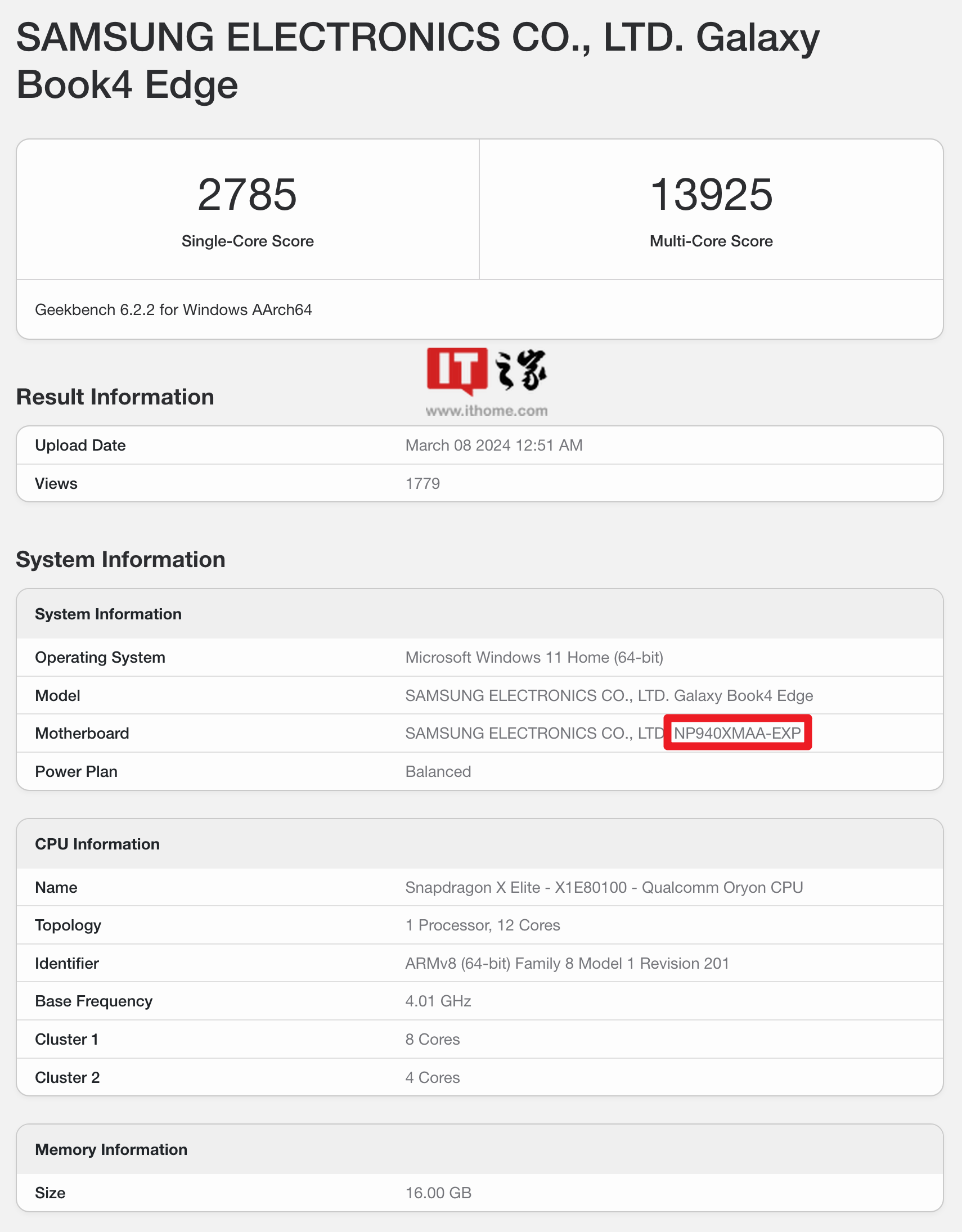Select the '4.01 GHz' frequency value

438,1001
